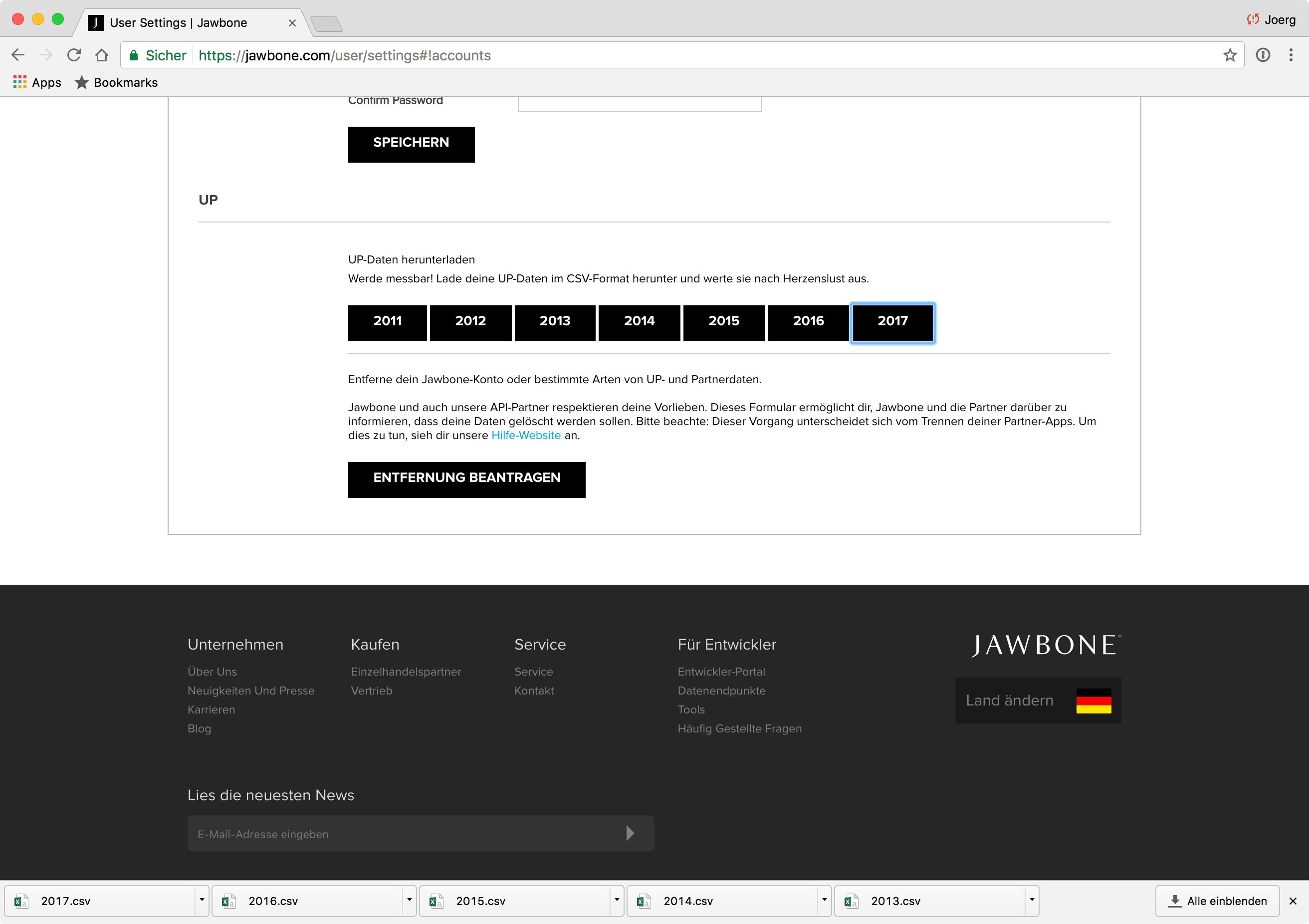Viewport: 1309px width, 924px height.
Task: Click the Land ändern country selector
Action: (x=1038, y=700)
